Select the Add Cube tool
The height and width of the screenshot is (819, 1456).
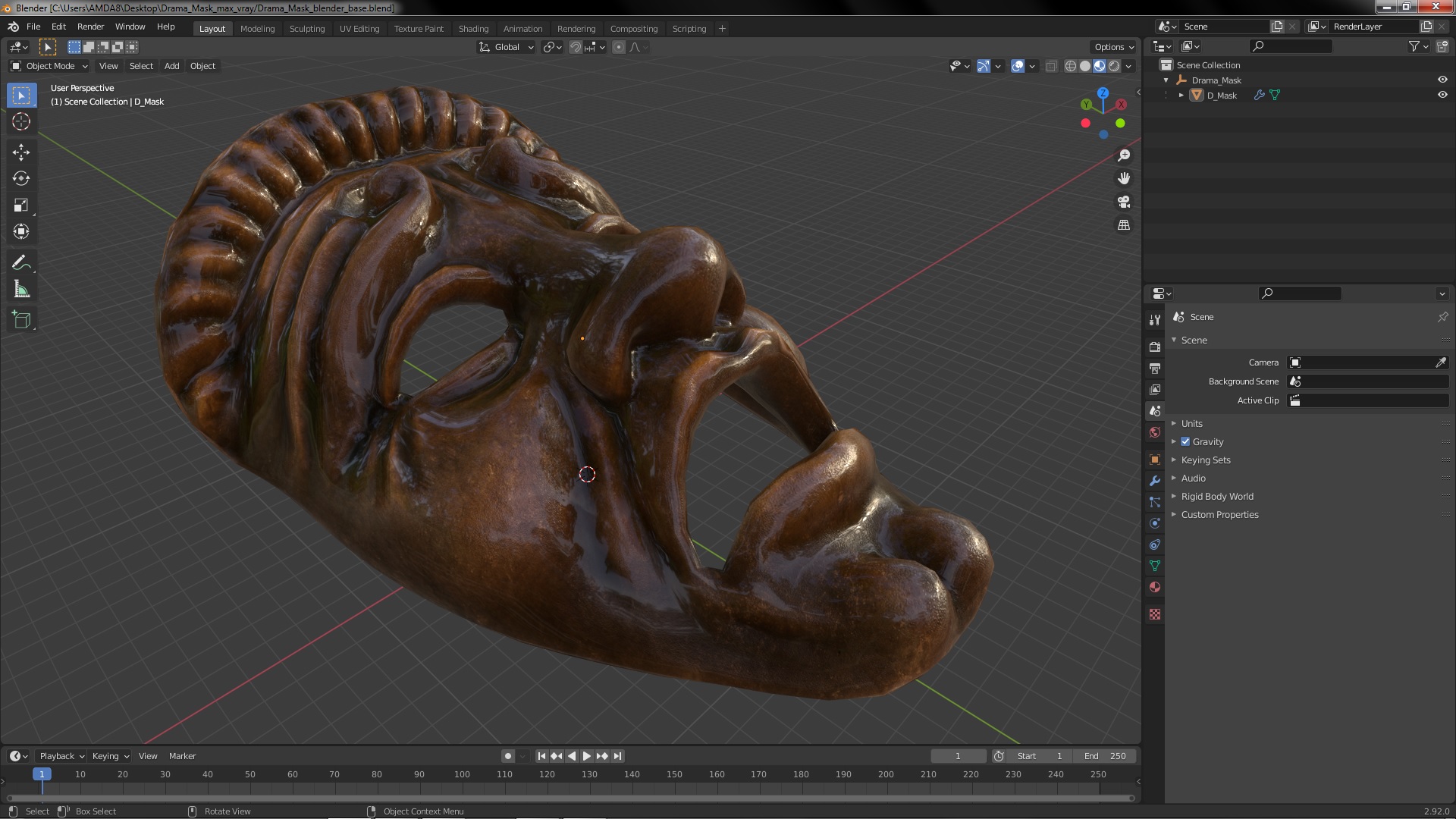pos(21,320)
